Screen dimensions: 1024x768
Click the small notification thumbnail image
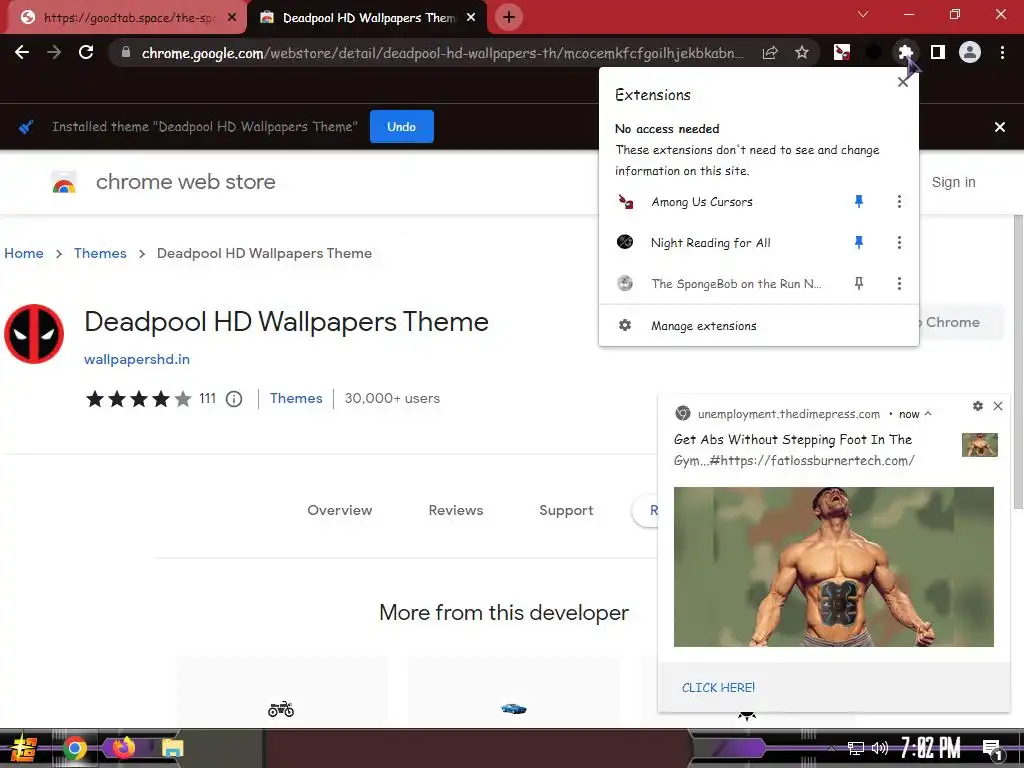tap(980, 445)
